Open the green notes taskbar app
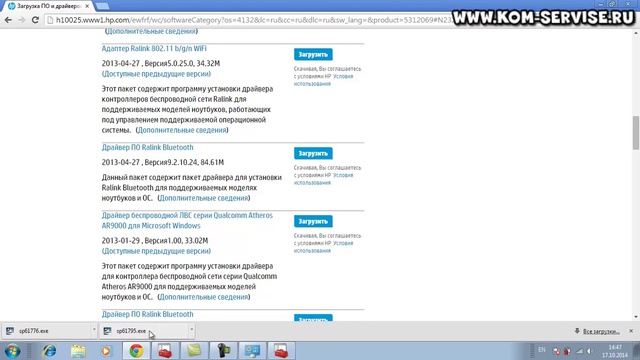Image resolution: width=640 pixels, height=360 pixels. click(194, 351)
